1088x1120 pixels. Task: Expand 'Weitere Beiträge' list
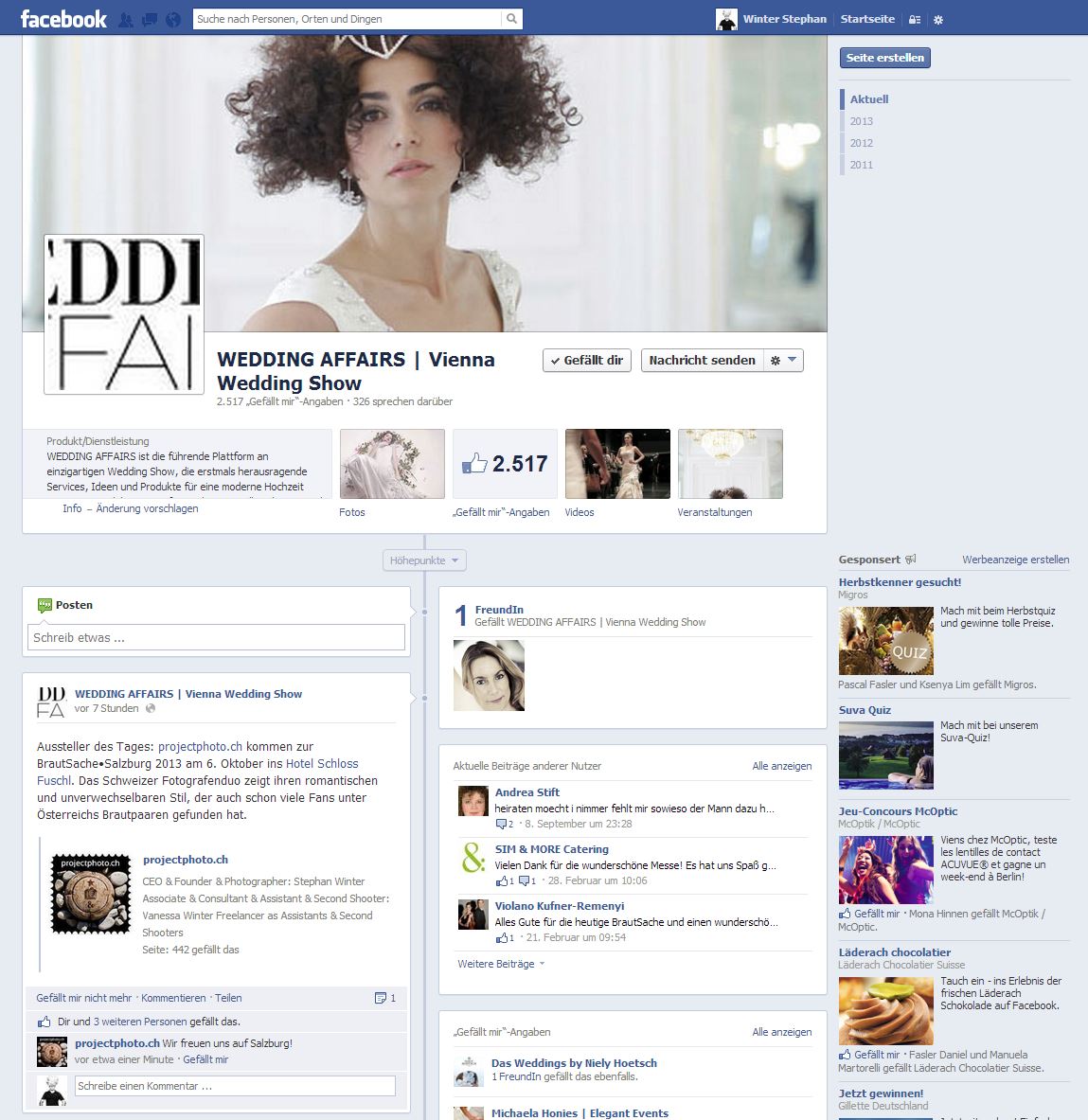(x=501, y=964)
